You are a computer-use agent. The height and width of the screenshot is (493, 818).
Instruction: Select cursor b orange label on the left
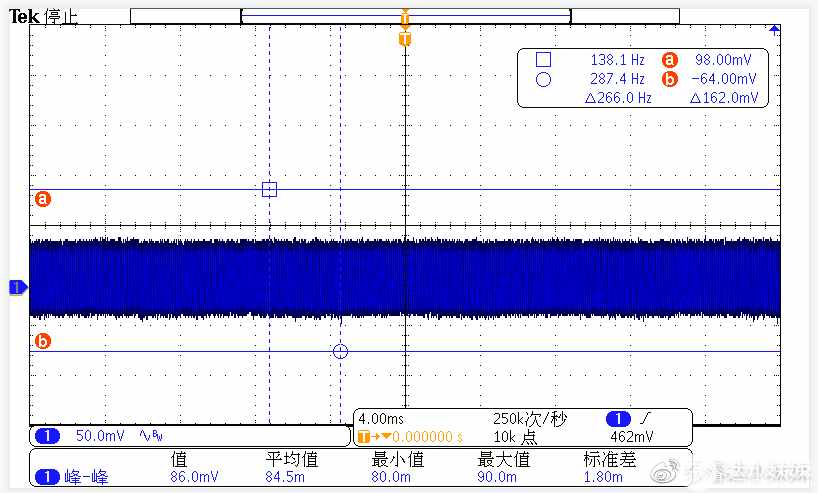pyautogui.click(x=43, y=341)
